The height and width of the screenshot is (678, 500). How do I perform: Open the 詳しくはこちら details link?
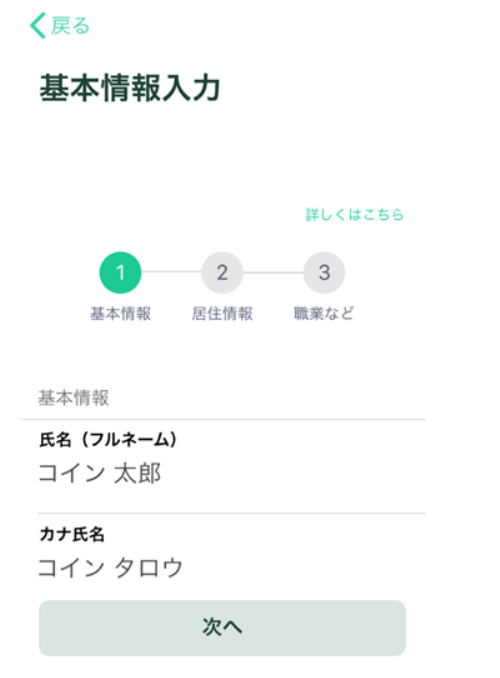coord(355,214)
